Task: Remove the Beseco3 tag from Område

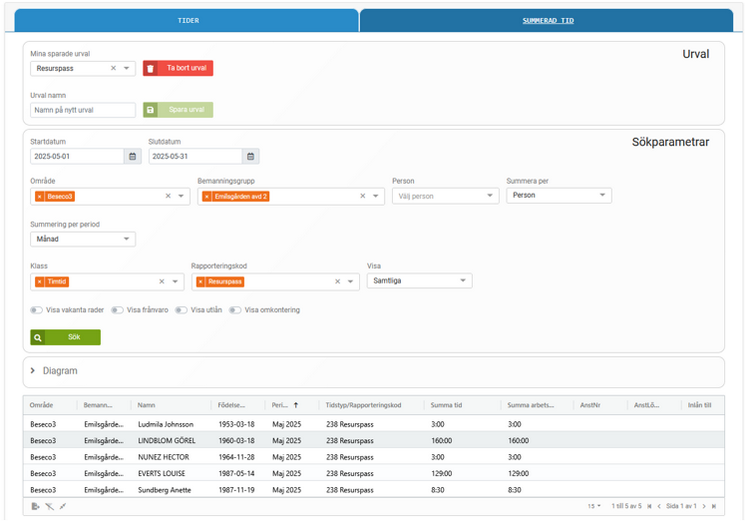Action: [39, 197]
